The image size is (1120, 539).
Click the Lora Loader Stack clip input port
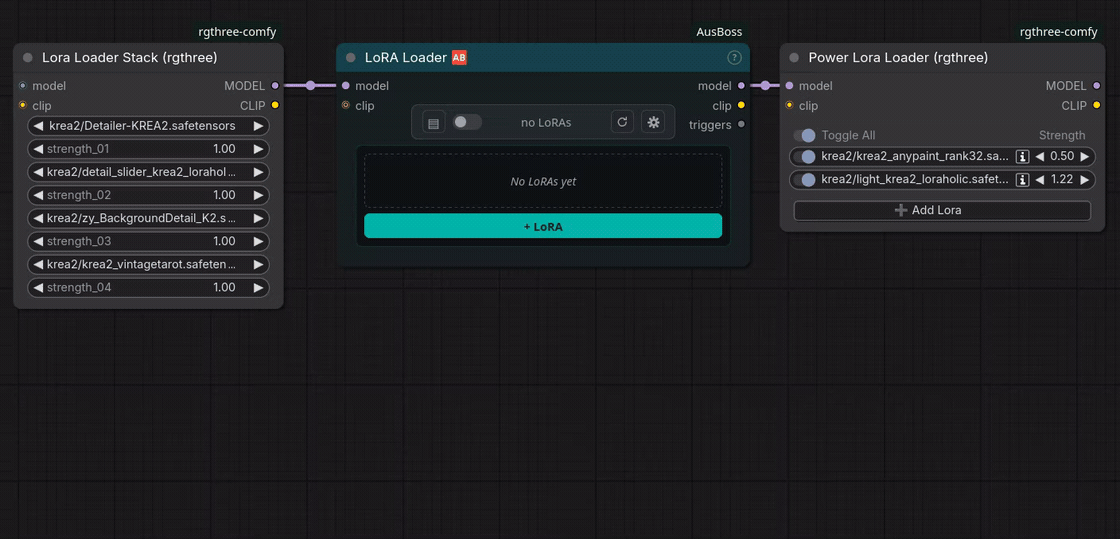(23, 106)
